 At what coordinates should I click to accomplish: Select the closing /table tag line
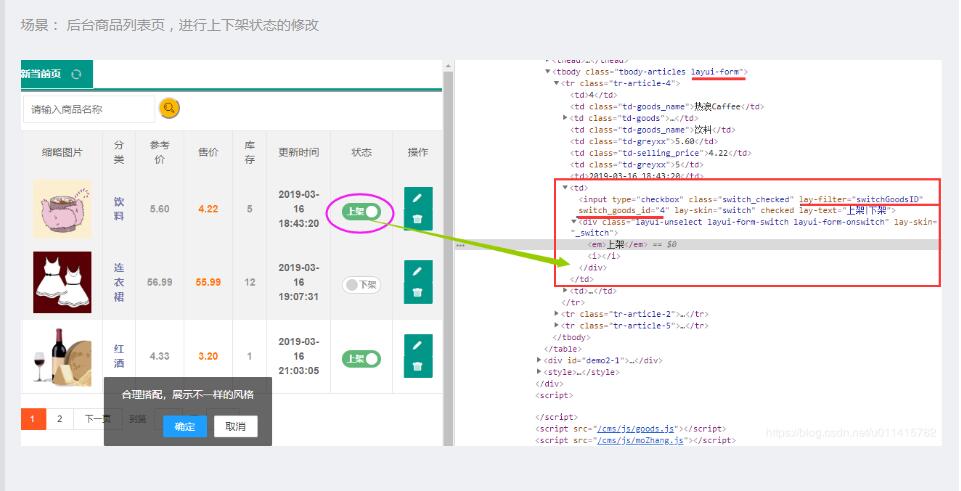562,349
